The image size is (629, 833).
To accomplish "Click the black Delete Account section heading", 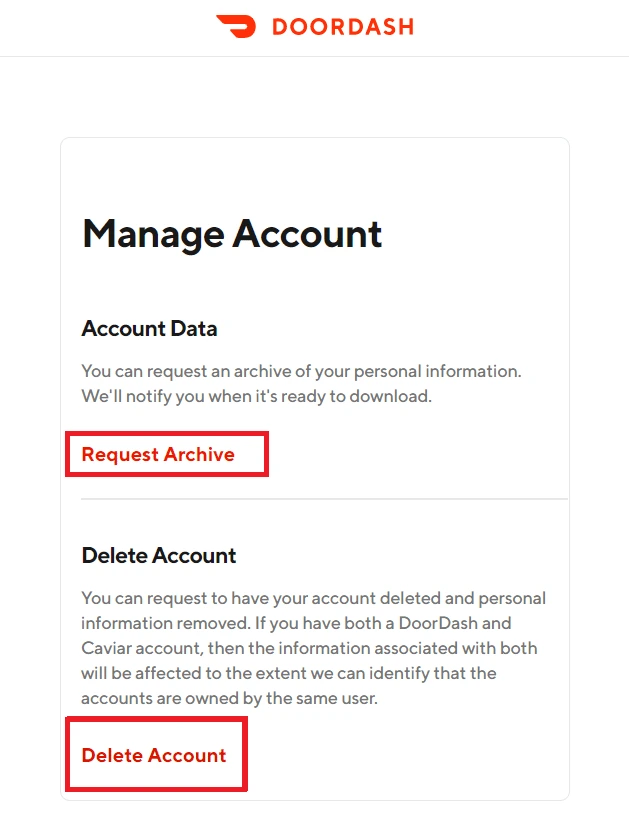I will (159, 556).
